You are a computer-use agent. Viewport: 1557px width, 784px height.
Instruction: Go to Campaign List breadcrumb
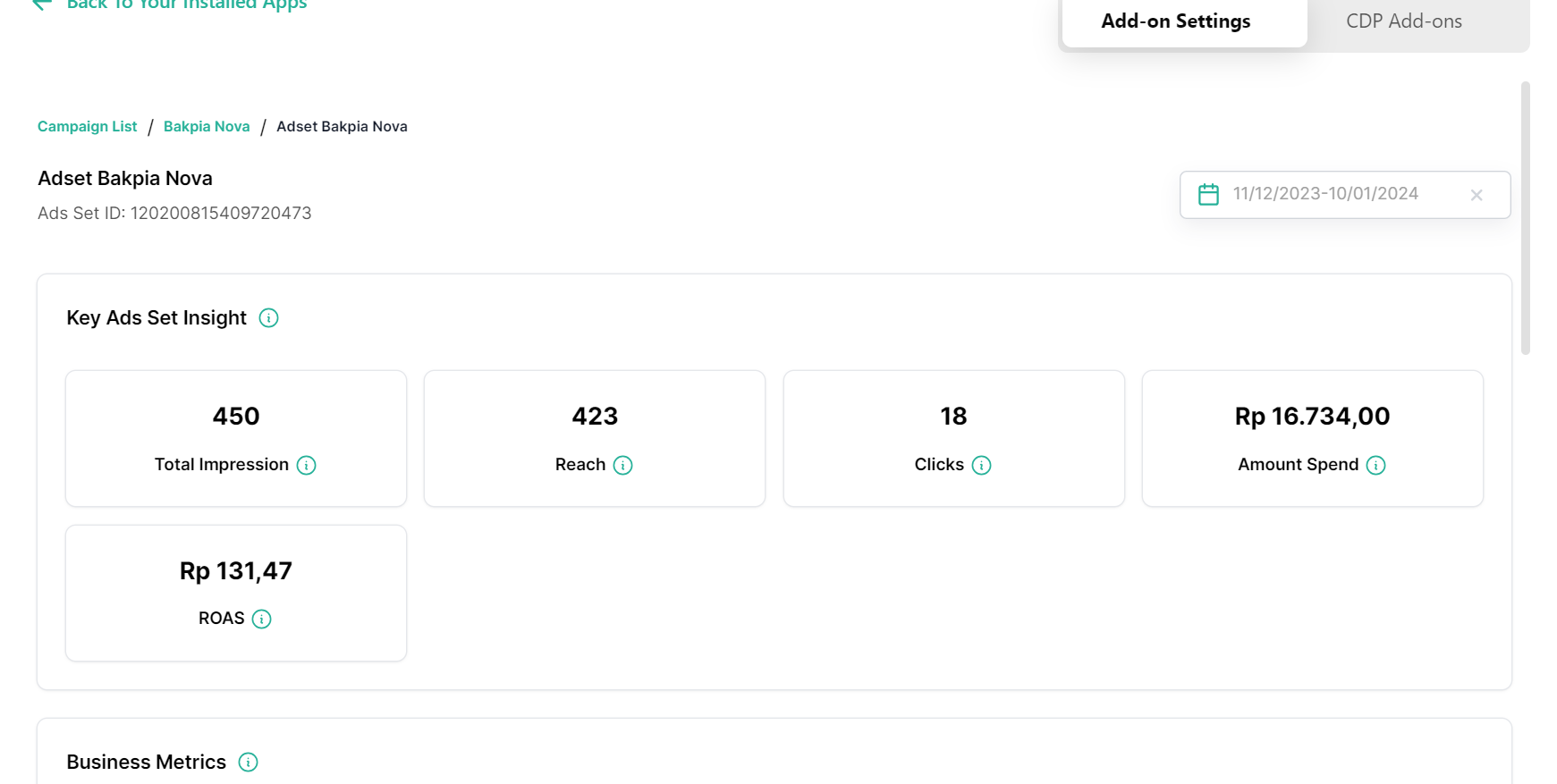pyautogui.click(x=88, y=127)
